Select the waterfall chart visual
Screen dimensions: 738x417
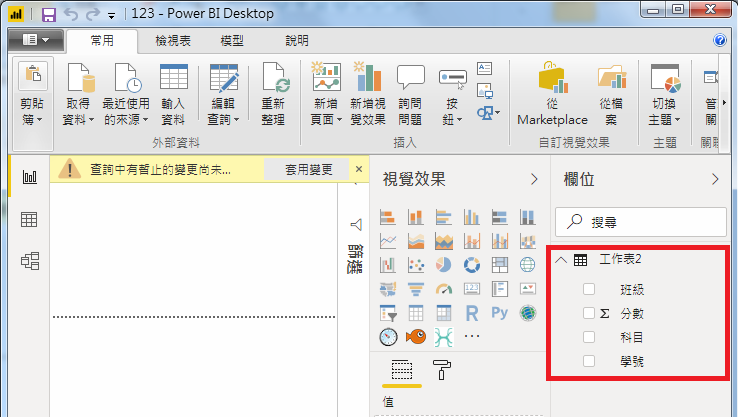click(x=388, y=265)
